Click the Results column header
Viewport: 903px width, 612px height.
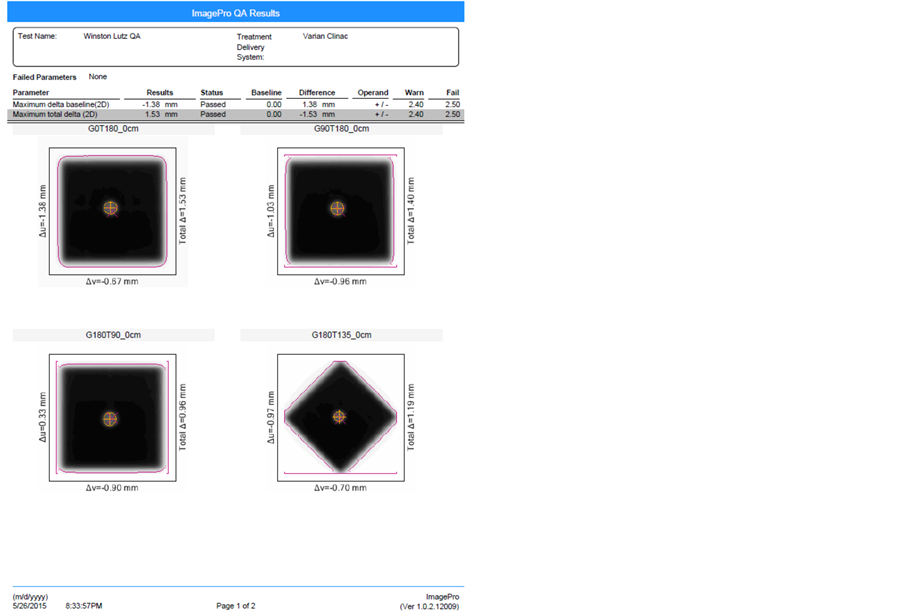160,93
